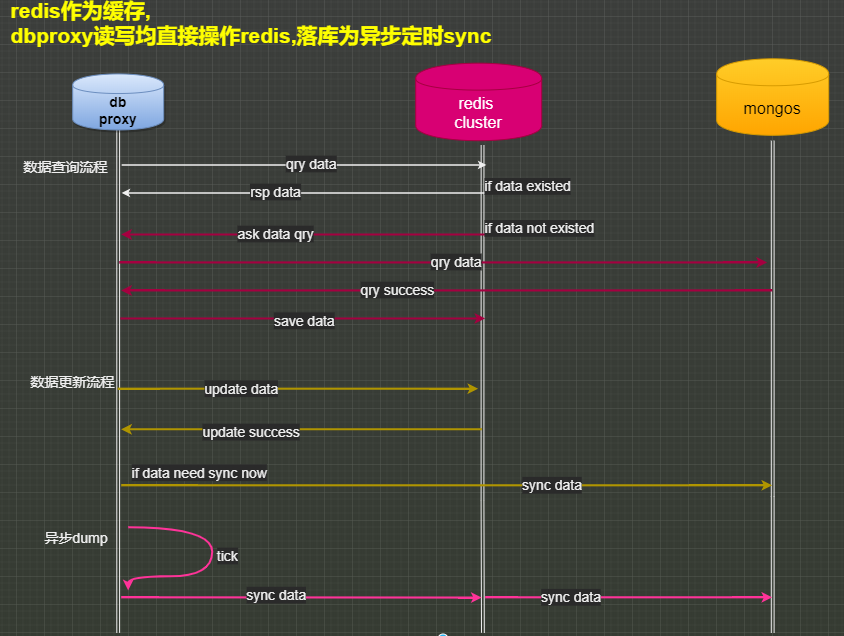
Task: Click the white 'rsp data' arrow label
Action: (x=275, y=192)
